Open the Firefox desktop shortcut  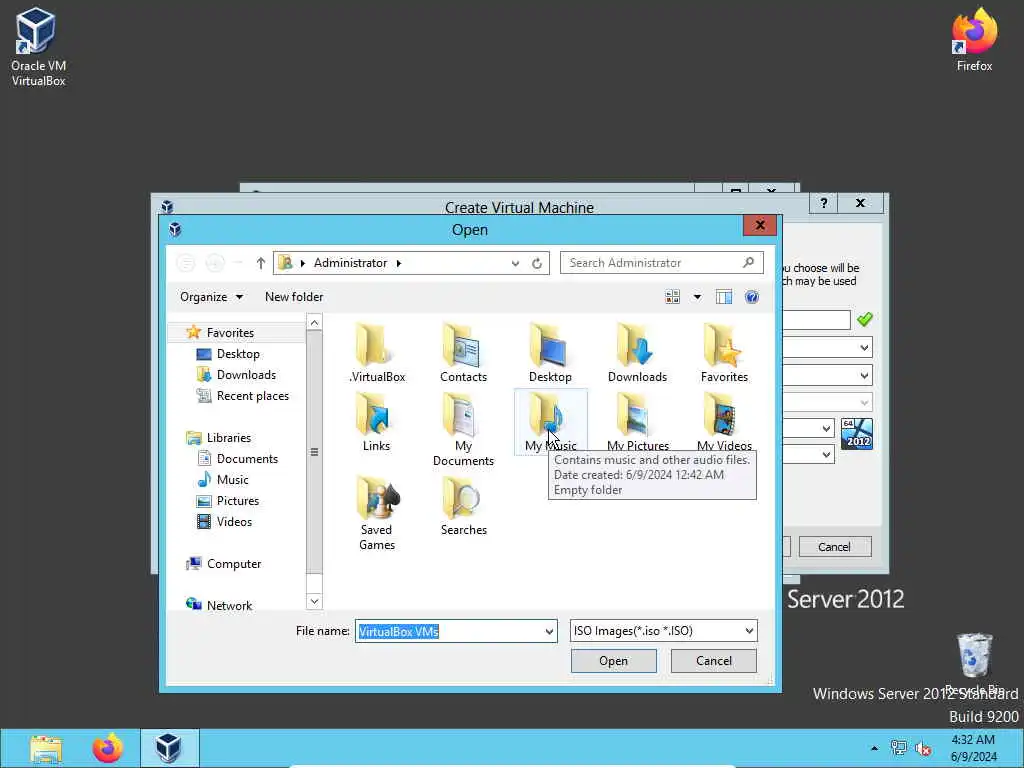click(x=974, y=39)
